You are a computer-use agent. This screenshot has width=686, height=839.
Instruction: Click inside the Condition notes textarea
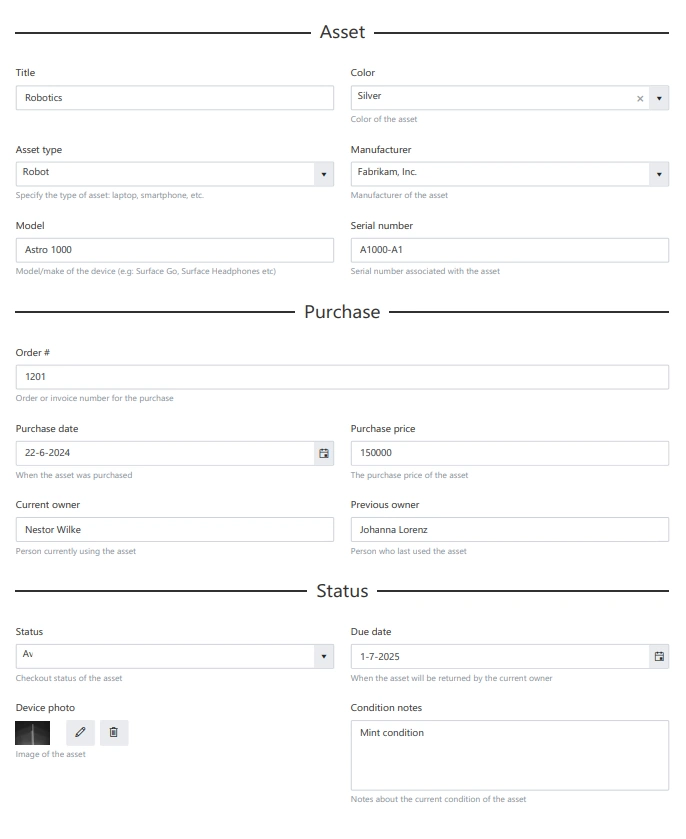point(509,755)
